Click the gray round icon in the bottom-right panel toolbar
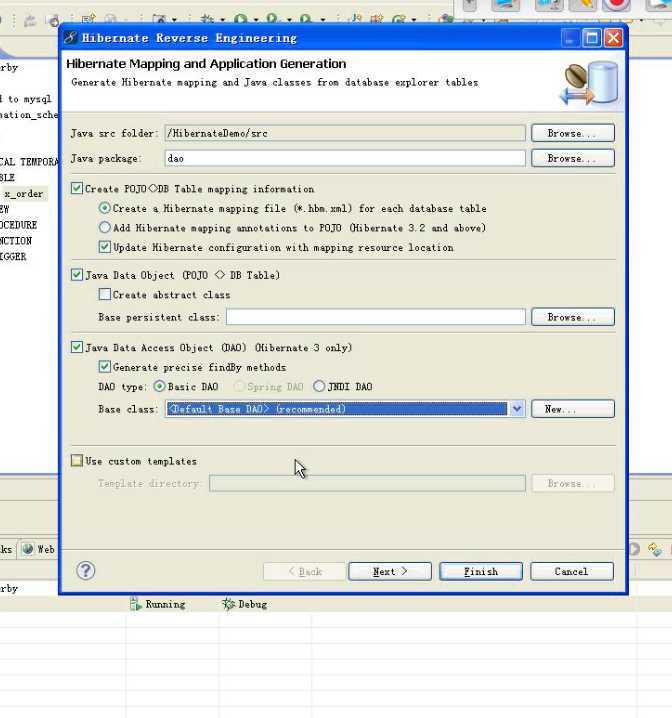The height and width of the screenshot is (718, 672). coord(634,549)
